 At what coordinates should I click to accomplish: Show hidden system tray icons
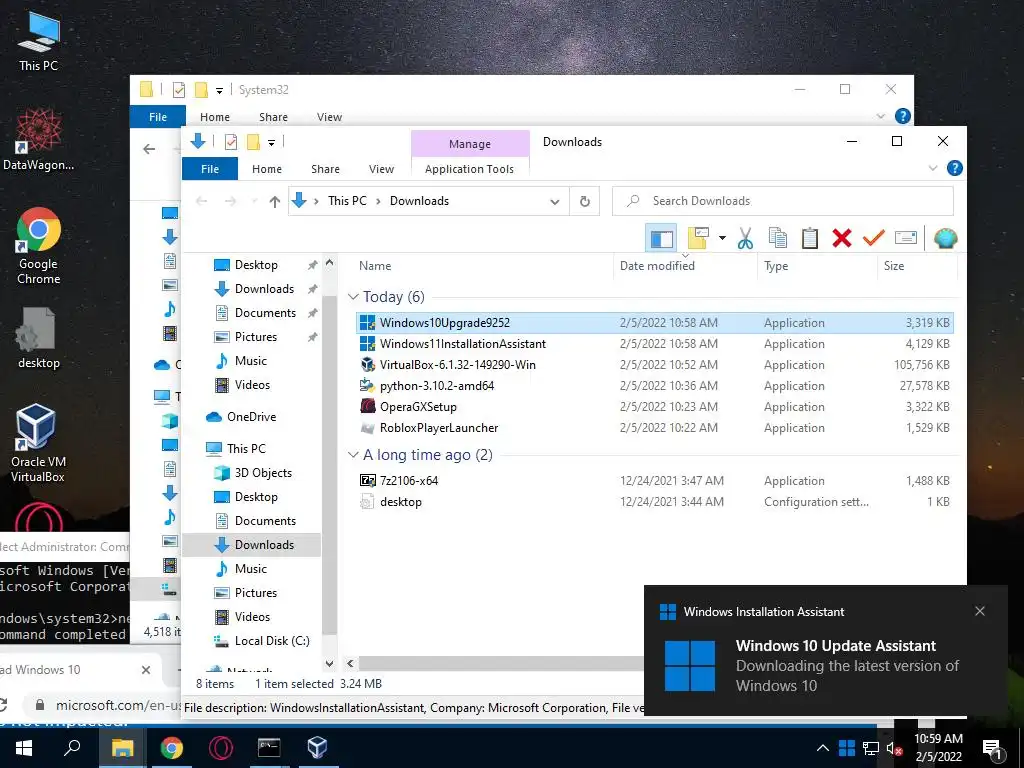[x=823, y=748]
